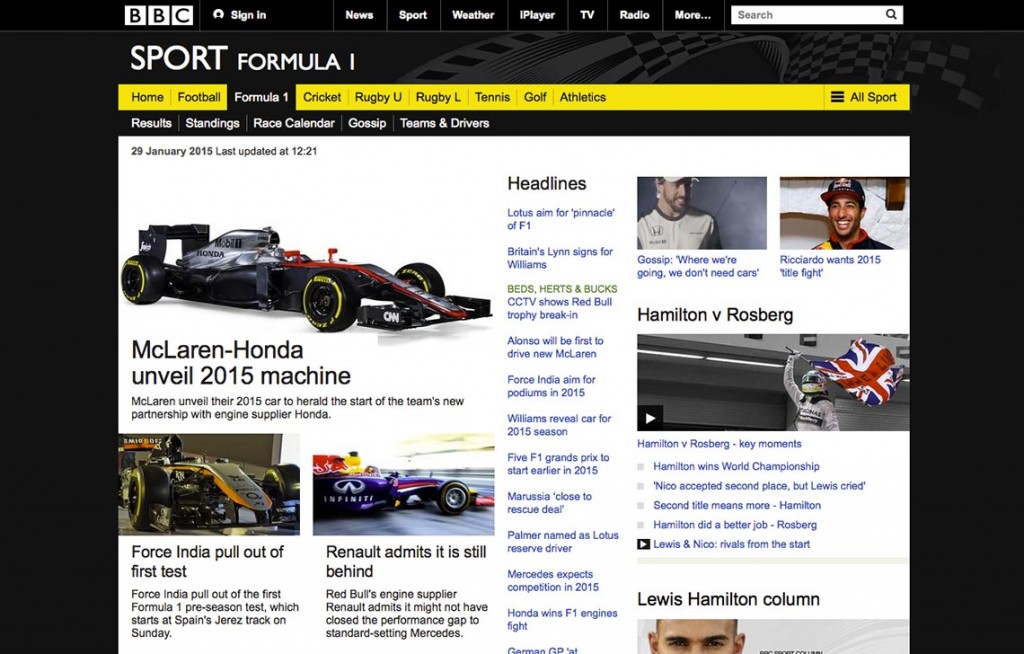1024x654 pixels.
Task: Play the Hamilton v Rosberg video
Action: click(650, 418)
